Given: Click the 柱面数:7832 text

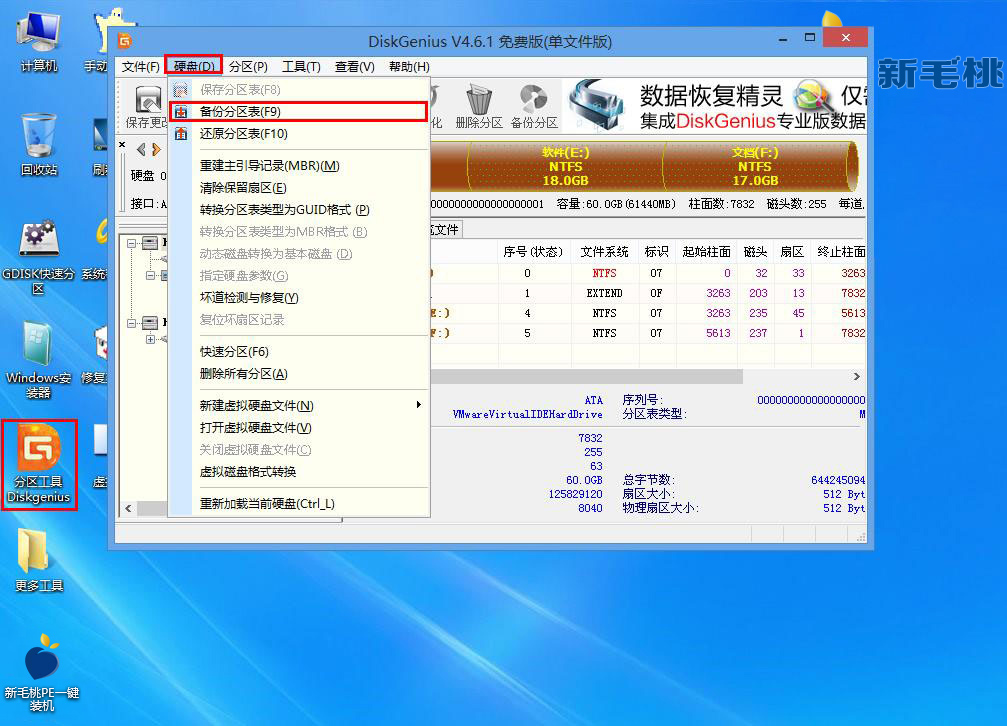Looking at the screenshot, I should (721, 204).
